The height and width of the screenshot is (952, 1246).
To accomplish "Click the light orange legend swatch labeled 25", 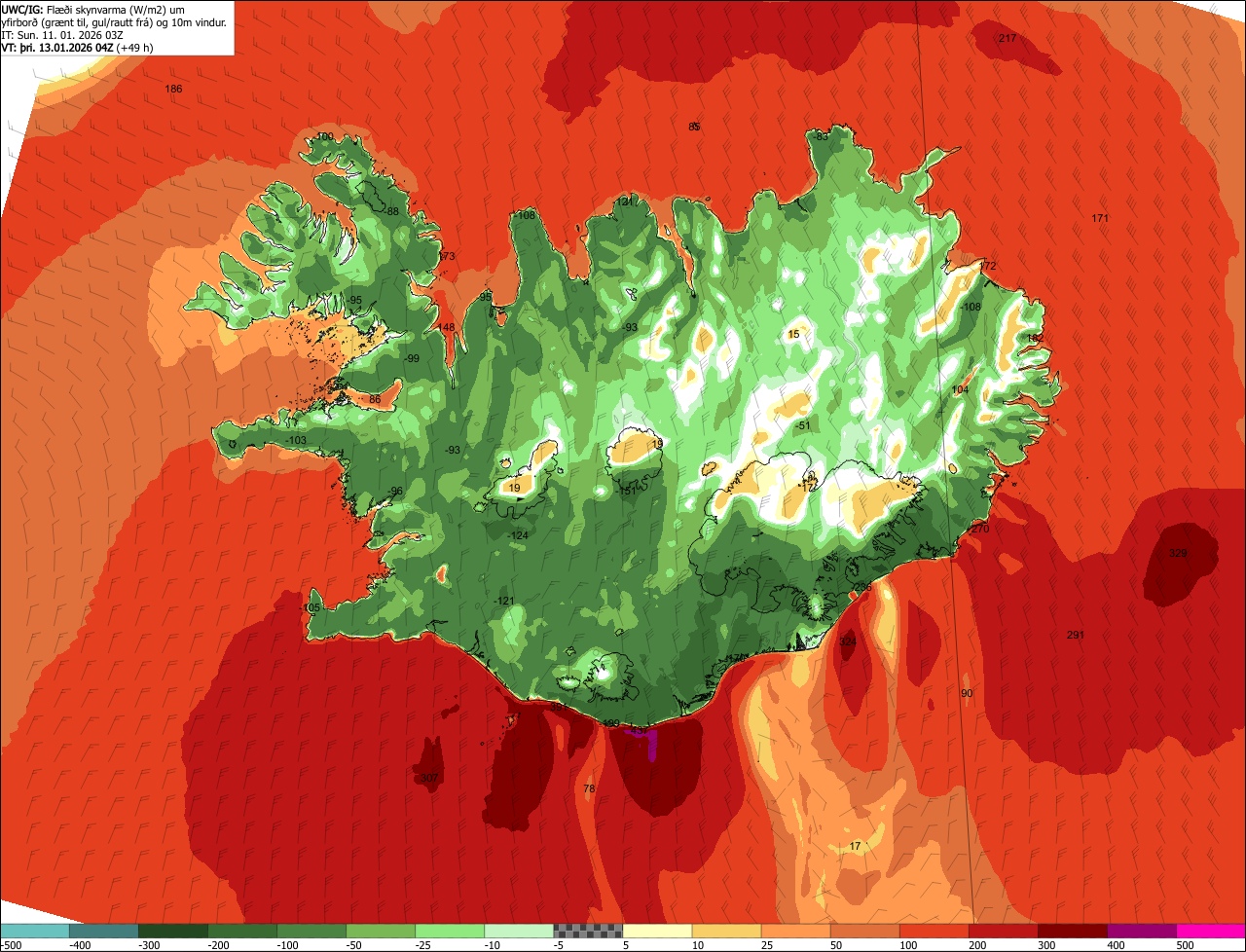I will pyautogui.click(x=796, y=931).
